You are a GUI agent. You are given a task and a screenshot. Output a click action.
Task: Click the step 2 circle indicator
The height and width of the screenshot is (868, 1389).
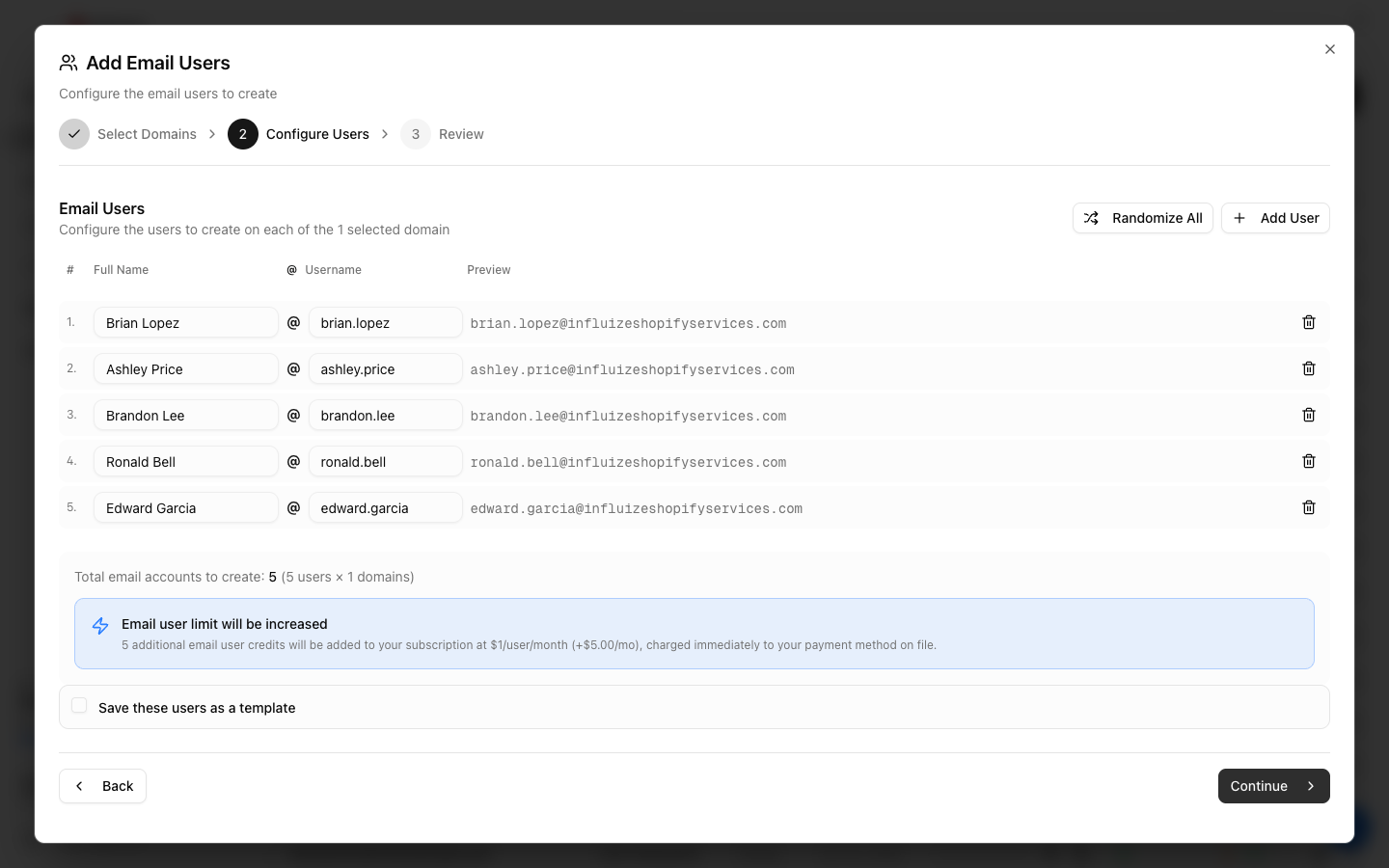[243, 134]
